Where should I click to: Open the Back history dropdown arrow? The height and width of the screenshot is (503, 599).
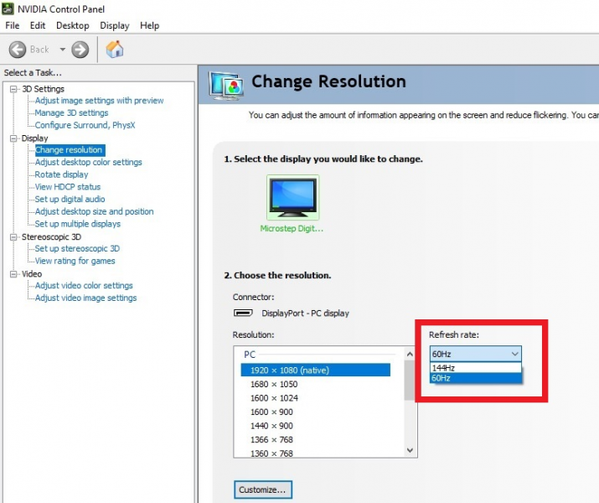[x=63, y=49]
